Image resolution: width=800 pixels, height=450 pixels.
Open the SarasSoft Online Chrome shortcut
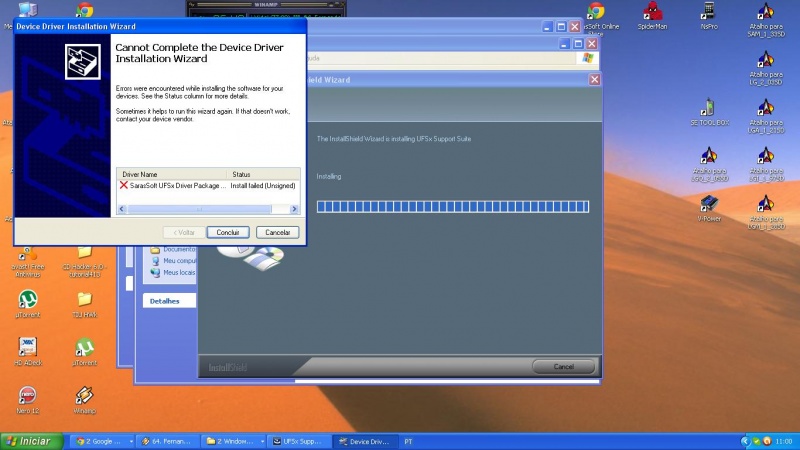(x=597, y=18)
